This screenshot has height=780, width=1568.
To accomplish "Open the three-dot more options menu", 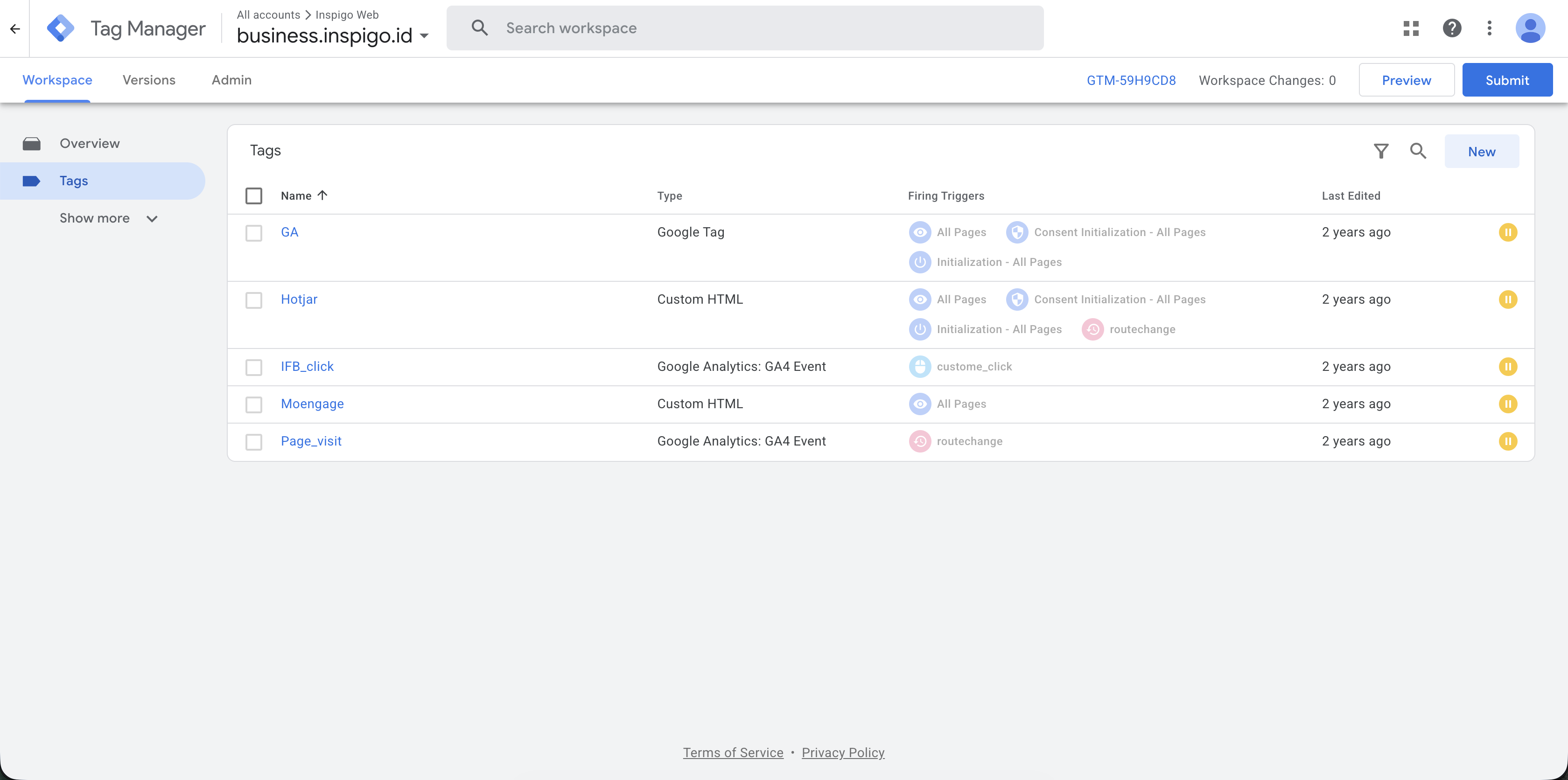I will [1489, 28].
